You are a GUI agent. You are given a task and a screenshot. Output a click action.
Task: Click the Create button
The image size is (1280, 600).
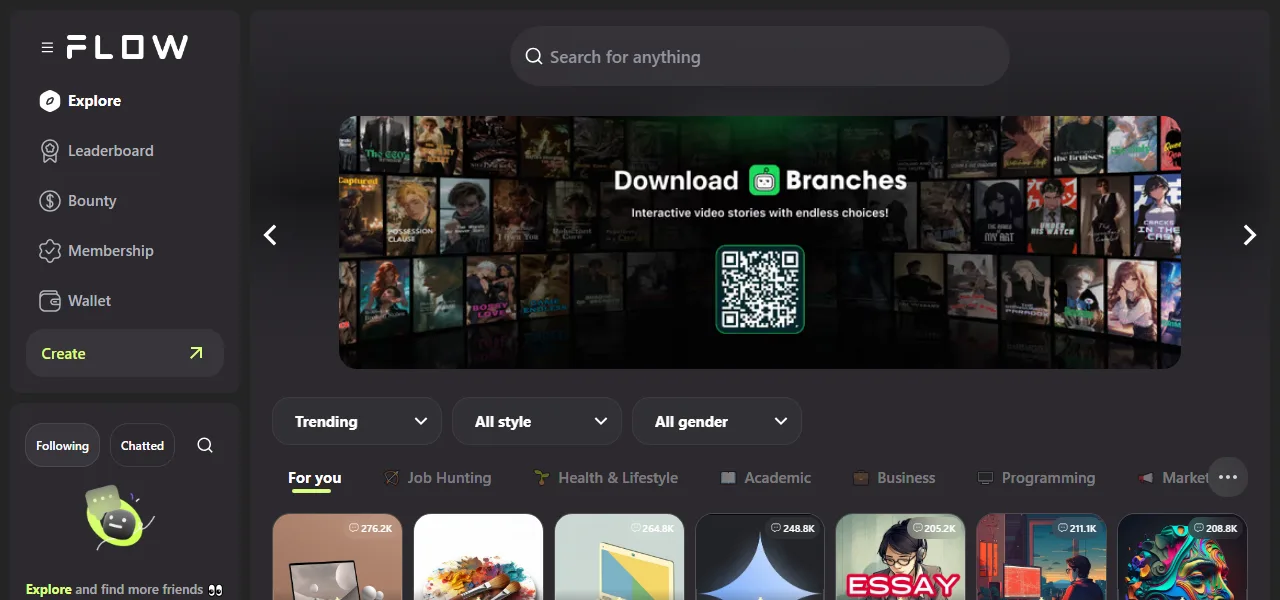(125, 353)
